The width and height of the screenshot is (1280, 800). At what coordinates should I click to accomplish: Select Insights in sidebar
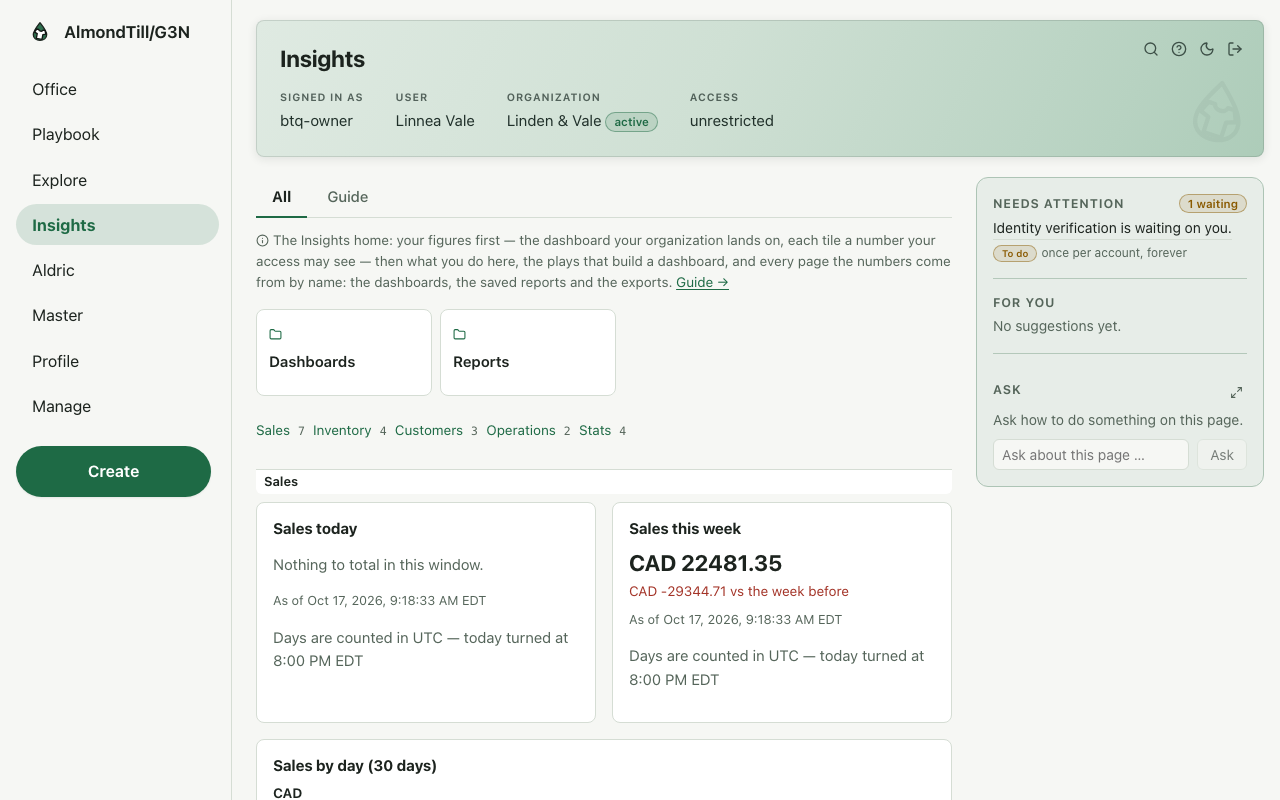coord(117,225)
